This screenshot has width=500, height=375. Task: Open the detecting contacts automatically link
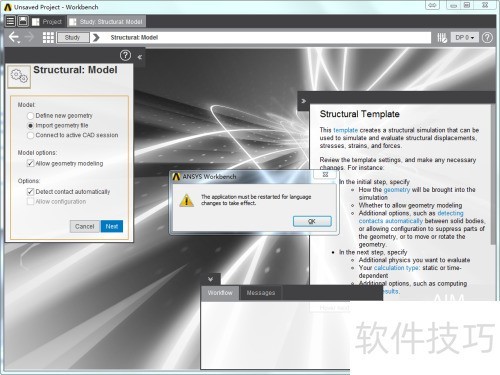click(411, 217)
